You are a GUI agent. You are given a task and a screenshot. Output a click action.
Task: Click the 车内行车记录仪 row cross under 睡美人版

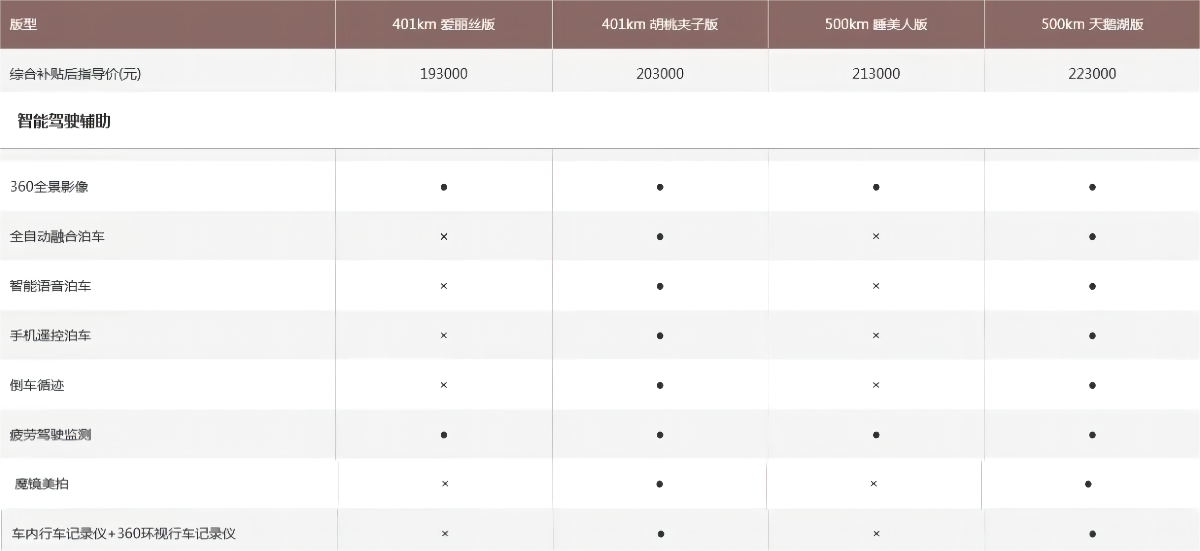tap(876, 534)
